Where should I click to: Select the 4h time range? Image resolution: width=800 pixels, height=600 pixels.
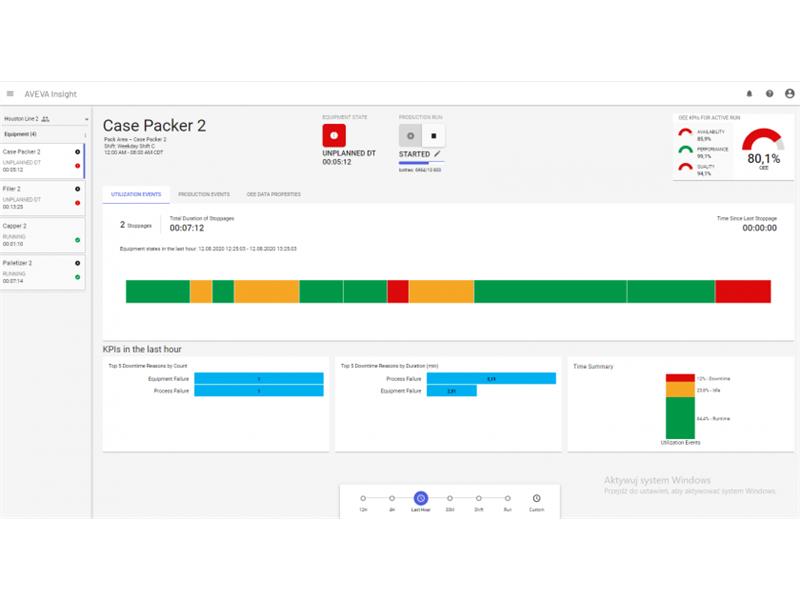[x=392, y=498]
